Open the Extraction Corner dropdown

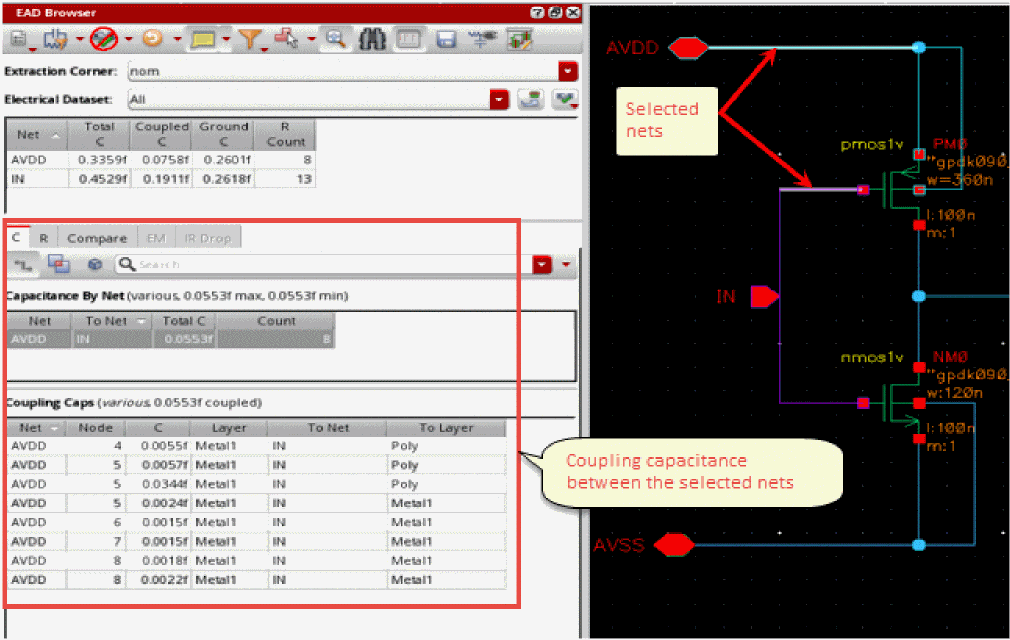[x=567, y=71]
